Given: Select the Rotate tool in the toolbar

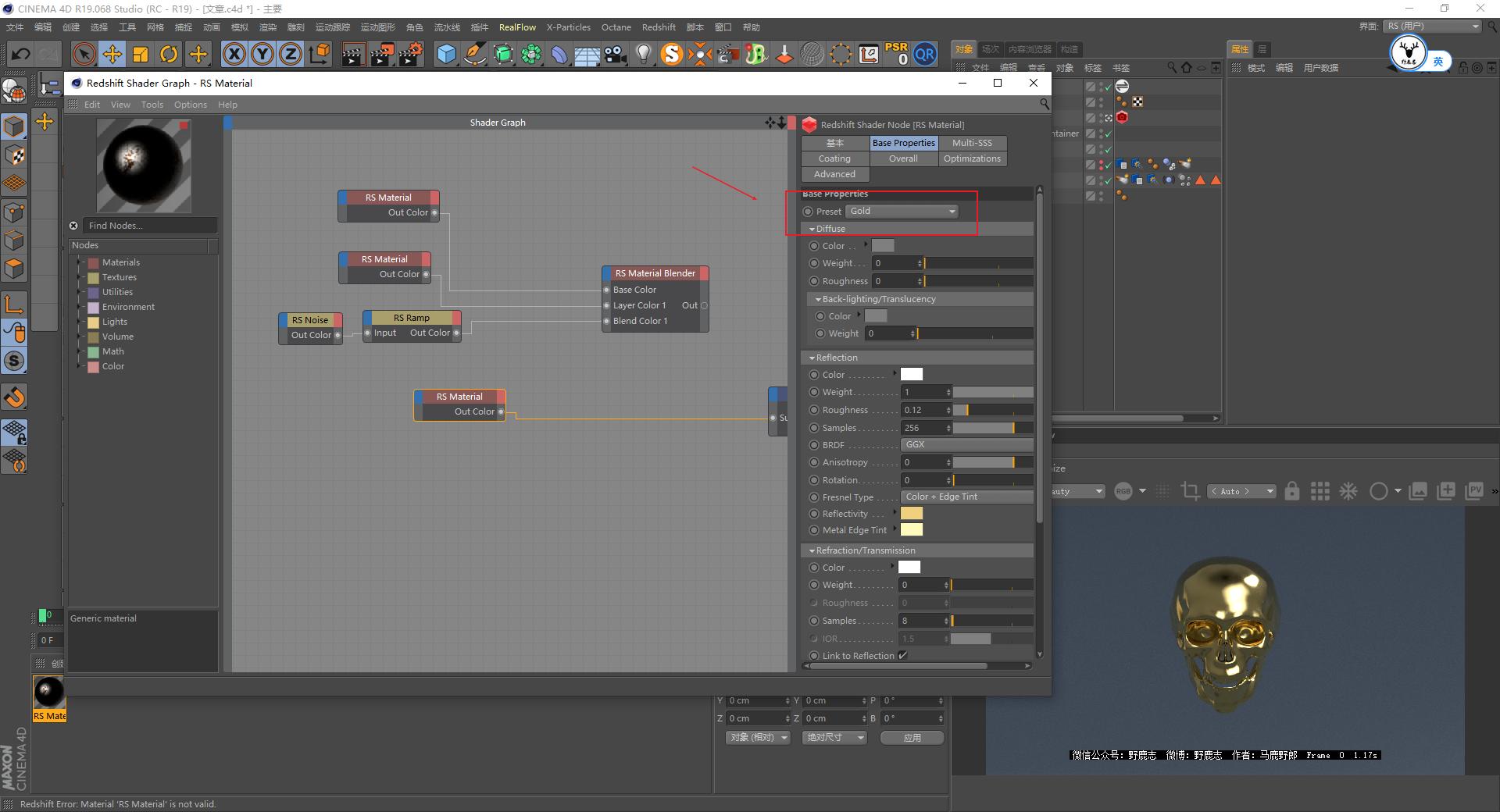Looking at the screenshot, I should [169, 54].
